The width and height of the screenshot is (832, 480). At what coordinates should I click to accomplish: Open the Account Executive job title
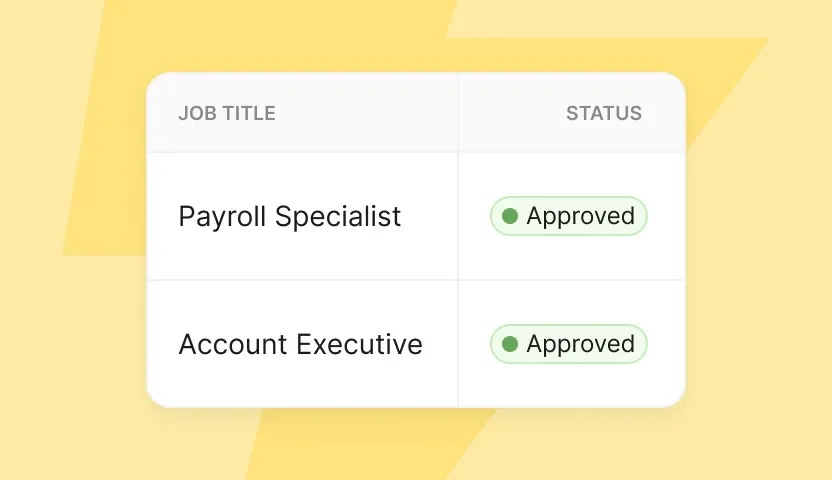click(x=300, y=344)
